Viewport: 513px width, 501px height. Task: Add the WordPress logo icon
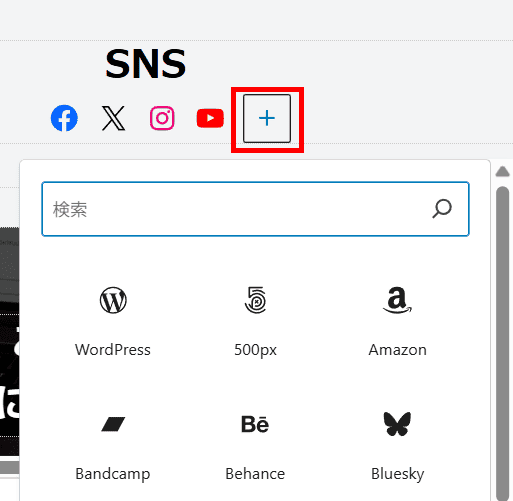[x=113, y=300]
